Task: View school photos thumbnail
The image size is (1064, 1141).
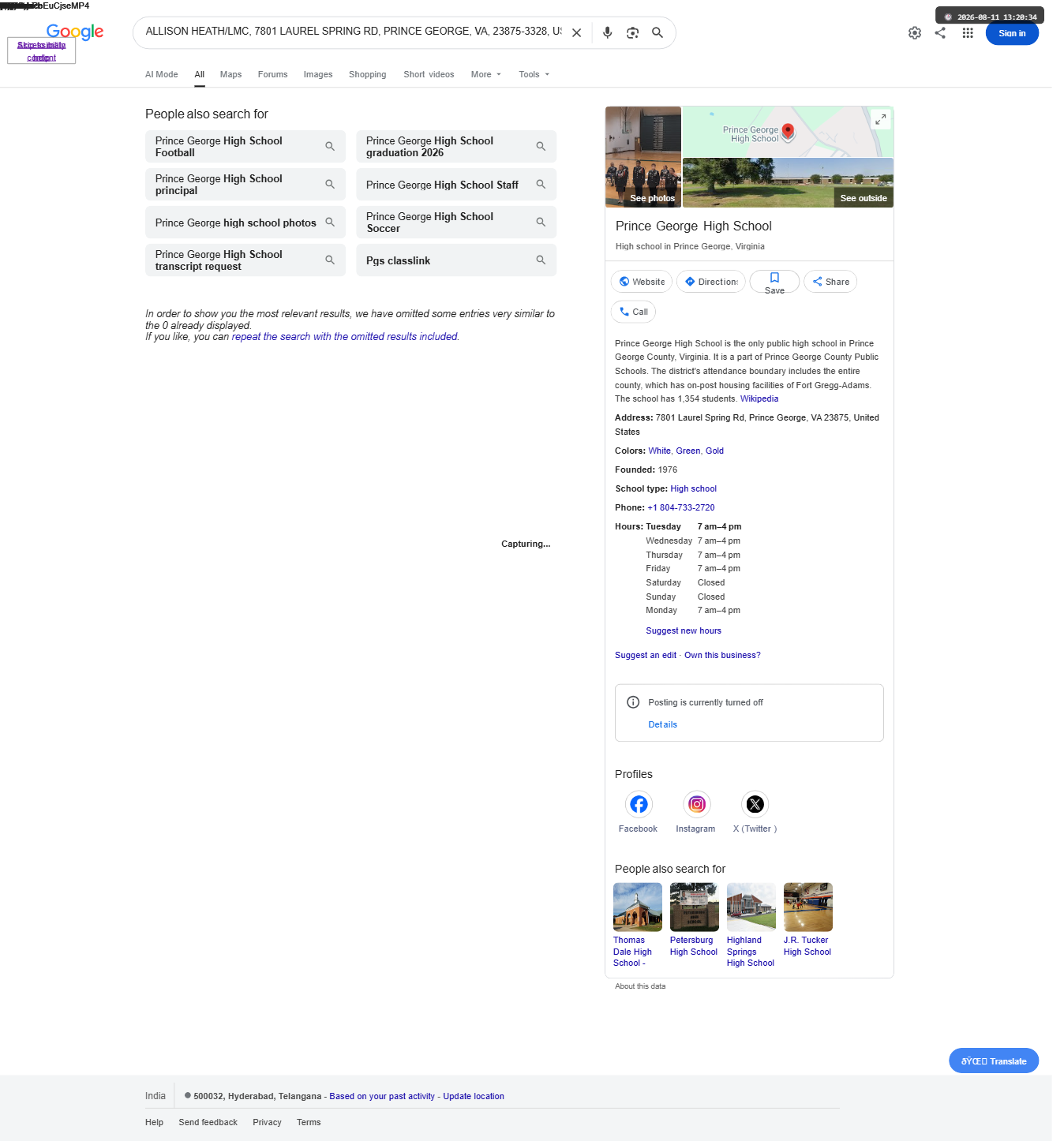Action: 643,157
